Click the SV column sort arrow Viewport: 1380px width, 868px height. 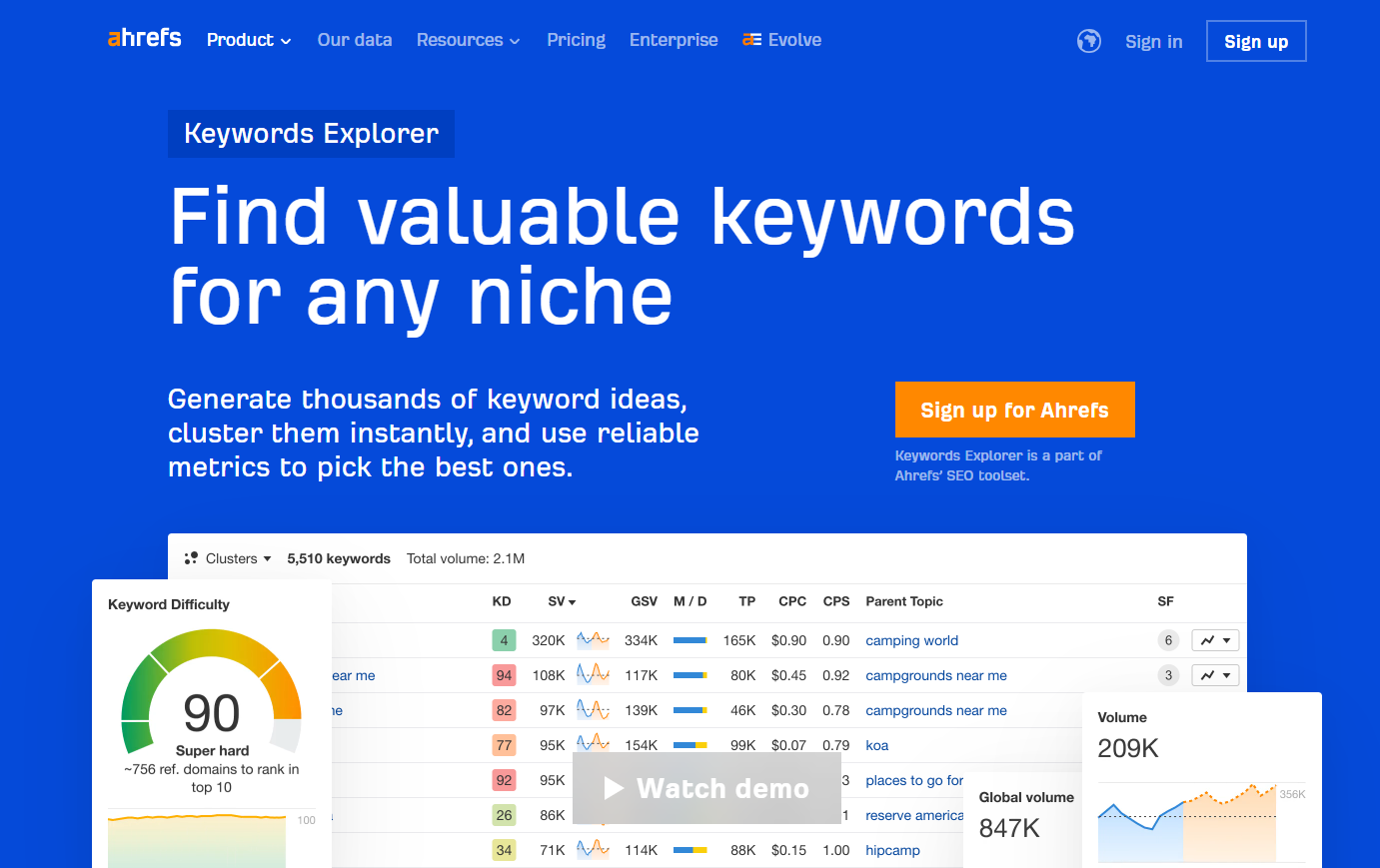tap(573, 601)
